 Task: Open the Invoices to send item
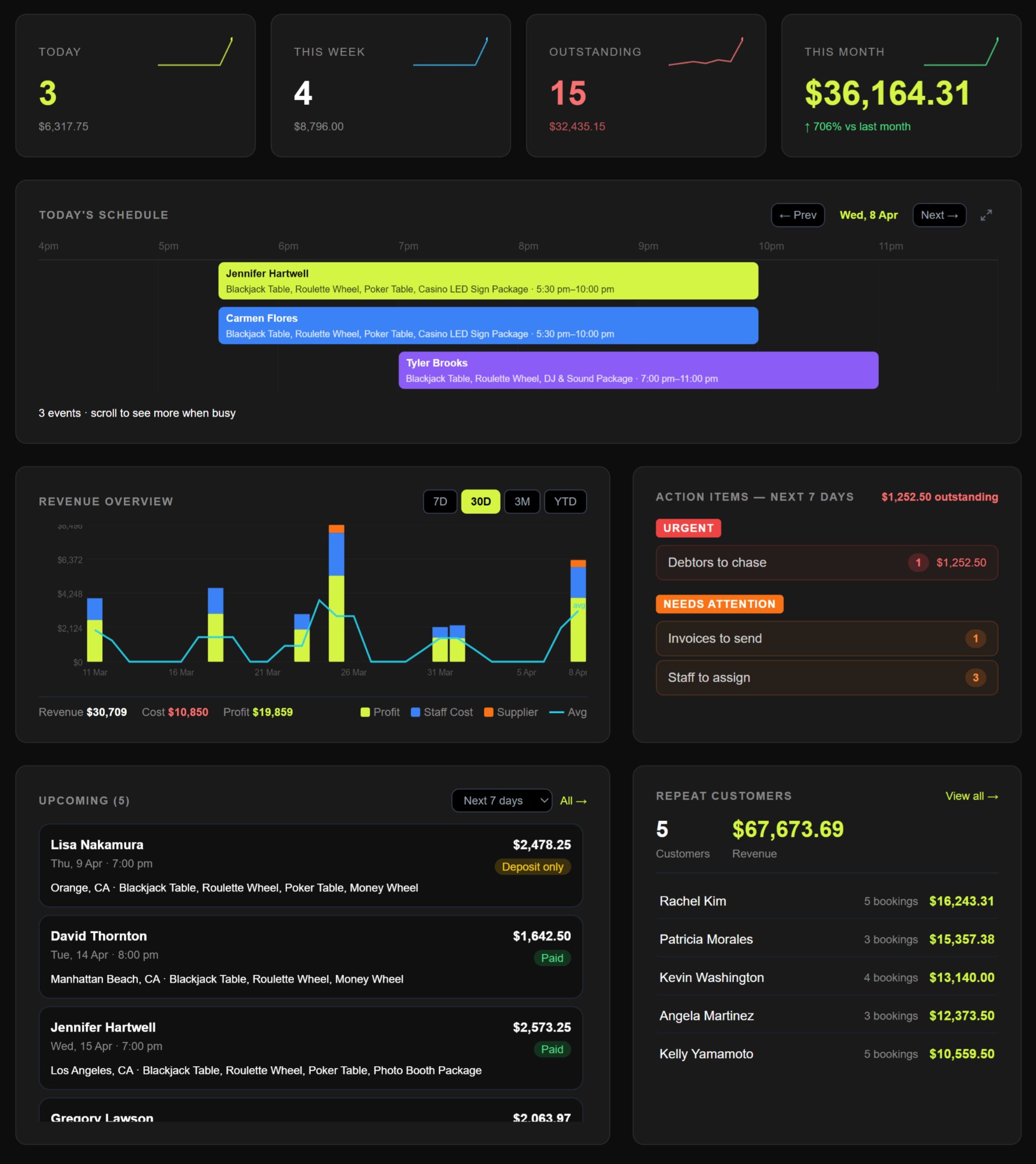click(x=826, y=638)
